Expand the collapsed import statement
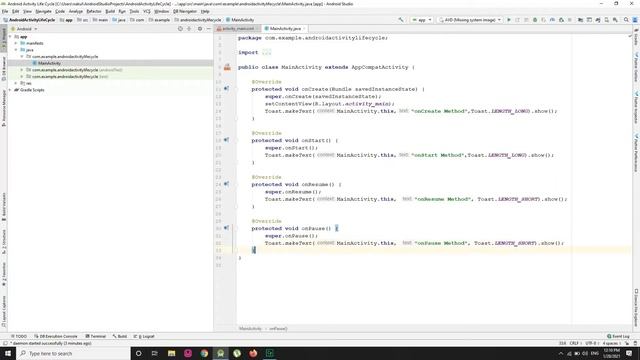This screenshot has width=640, height=360. [267, 52]
